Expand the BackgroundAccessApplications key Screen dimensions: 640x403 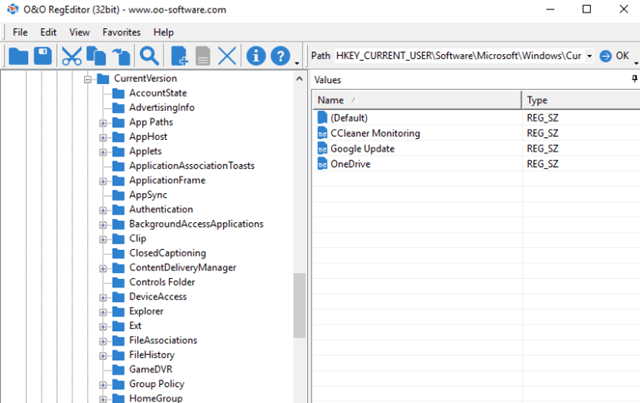click(103, 225)
